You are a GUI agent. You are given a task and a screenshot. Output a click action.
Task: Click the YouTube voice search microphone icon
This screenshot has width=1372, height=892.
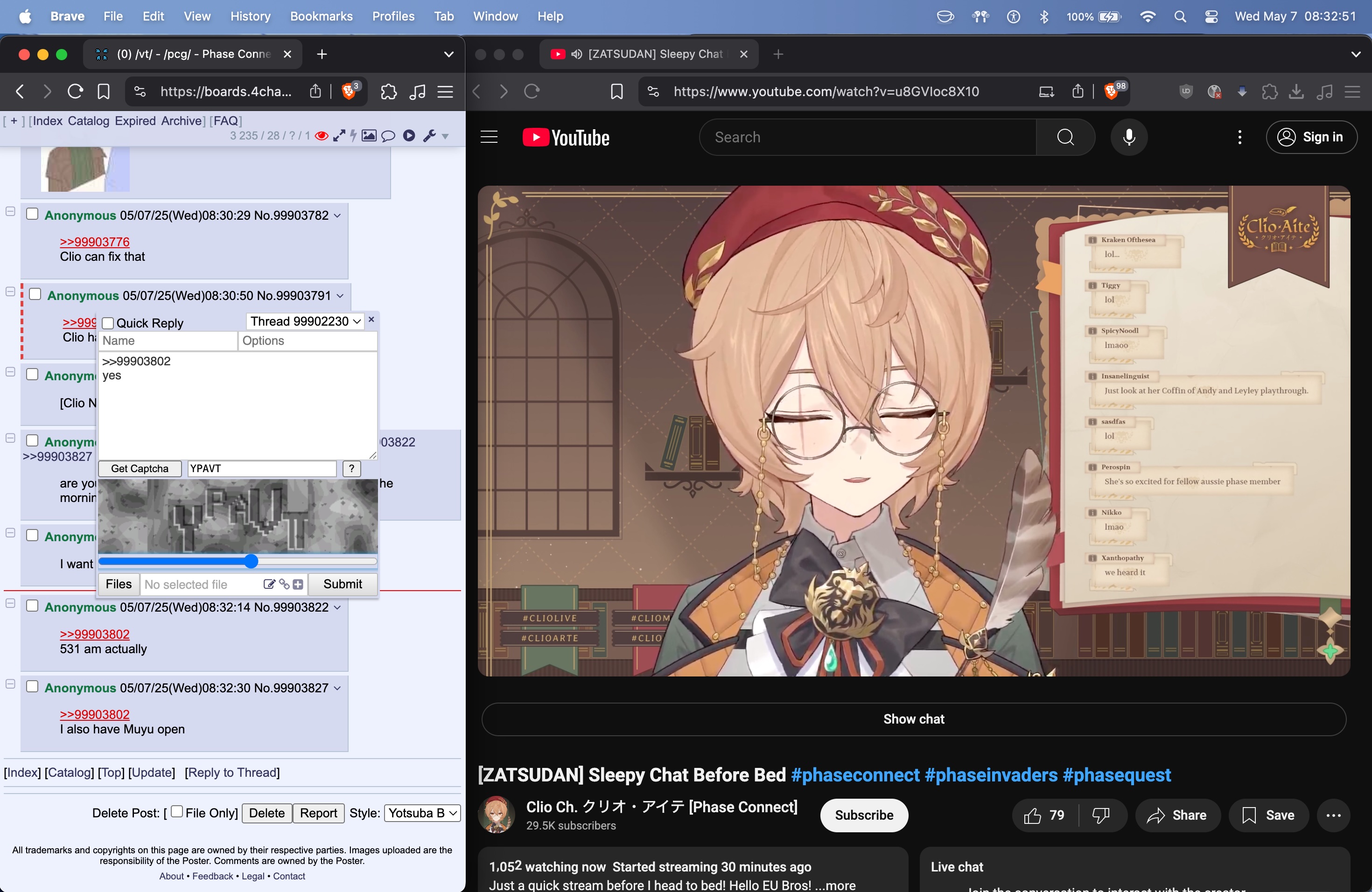(x=1129, y=137)
